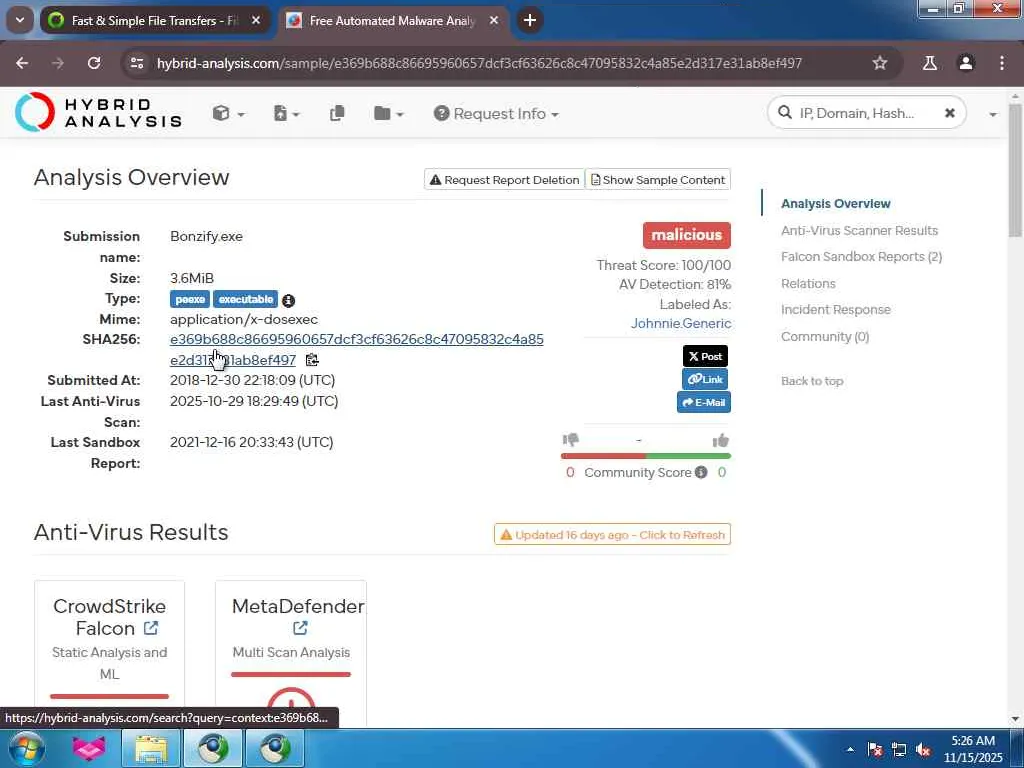Vote thumbs up on the sample
The height and width of the screenshot is (768, 1024).
(x=720, y=440)
